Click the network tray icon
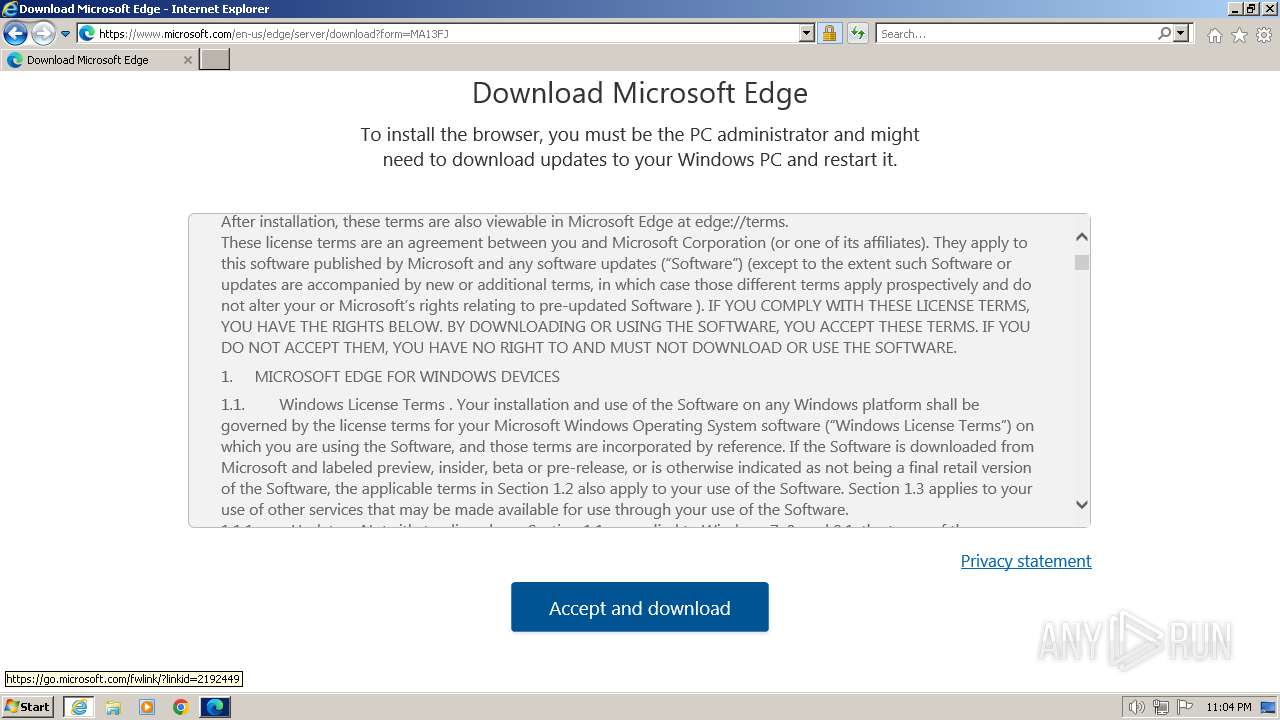The width and height of the screenshot is (1280, 720). (x=1161, y=707)
